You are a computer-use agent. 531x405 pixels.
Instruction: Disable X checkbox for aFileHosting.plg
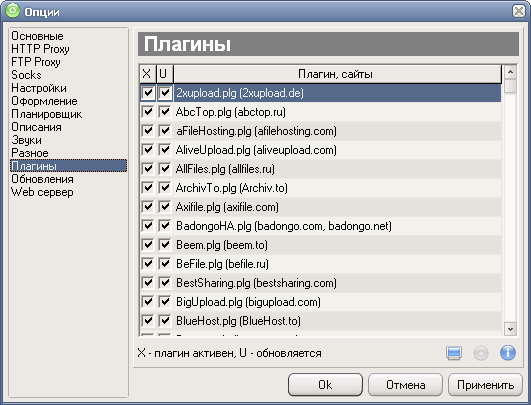click(148, 131)
